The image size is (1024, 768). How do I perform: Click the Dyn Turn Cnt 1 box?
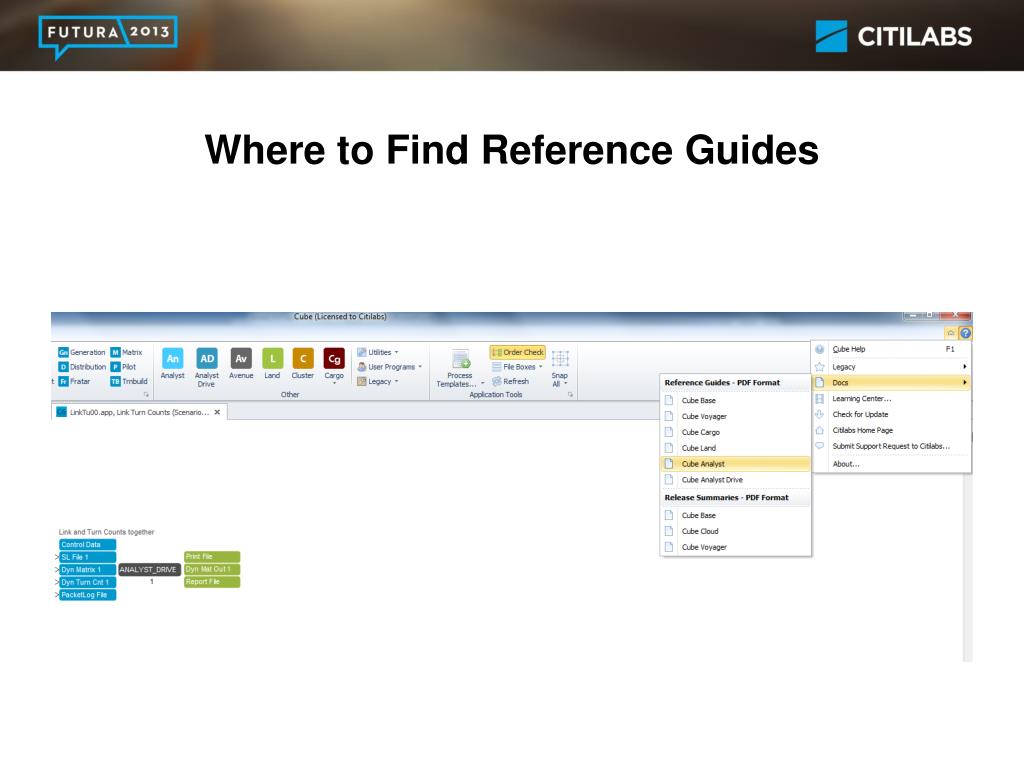click(x=88, y=582)
